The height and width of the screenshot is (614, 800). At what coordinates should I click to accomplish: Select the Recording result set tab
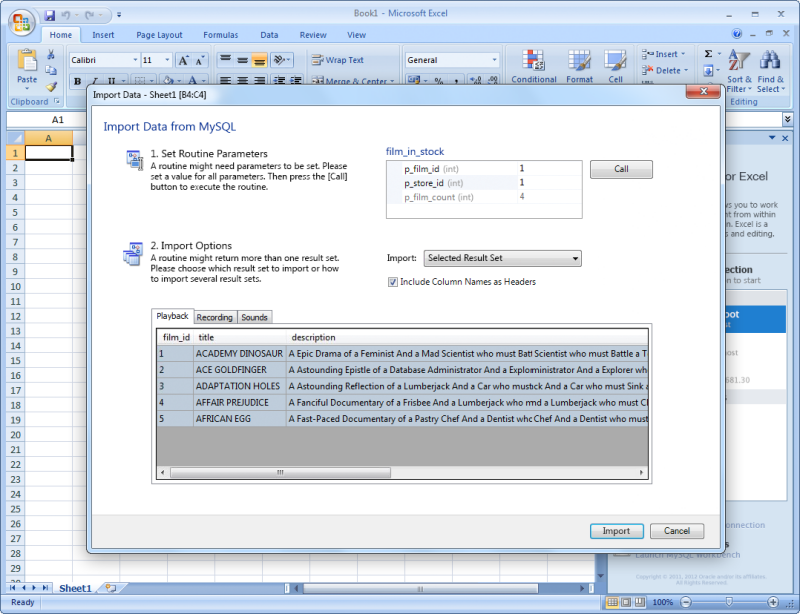click(x=214, y=317)
